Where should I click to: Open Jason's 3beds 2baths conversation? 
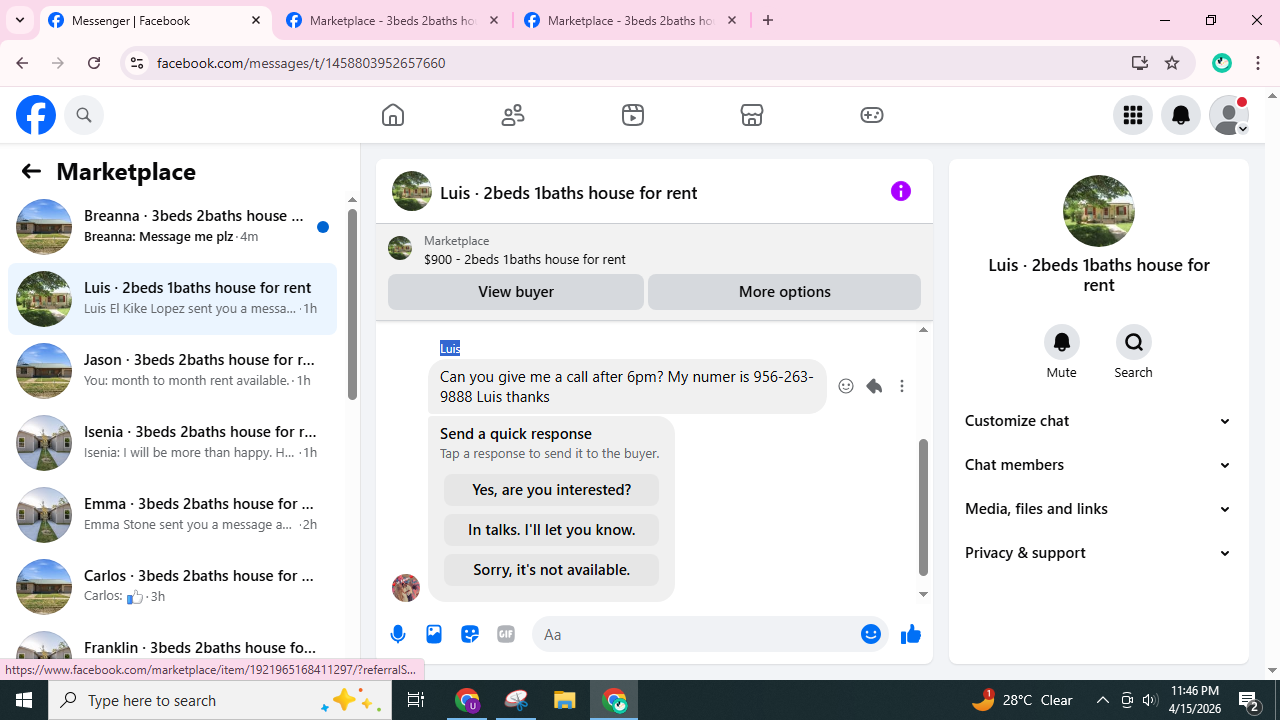coord(172,370)
